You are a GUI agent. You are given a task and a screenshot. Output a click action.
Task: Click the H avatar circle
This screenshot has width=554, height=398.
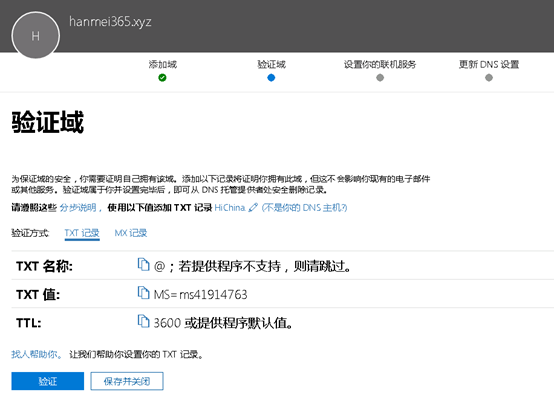(x=35, y=35)
